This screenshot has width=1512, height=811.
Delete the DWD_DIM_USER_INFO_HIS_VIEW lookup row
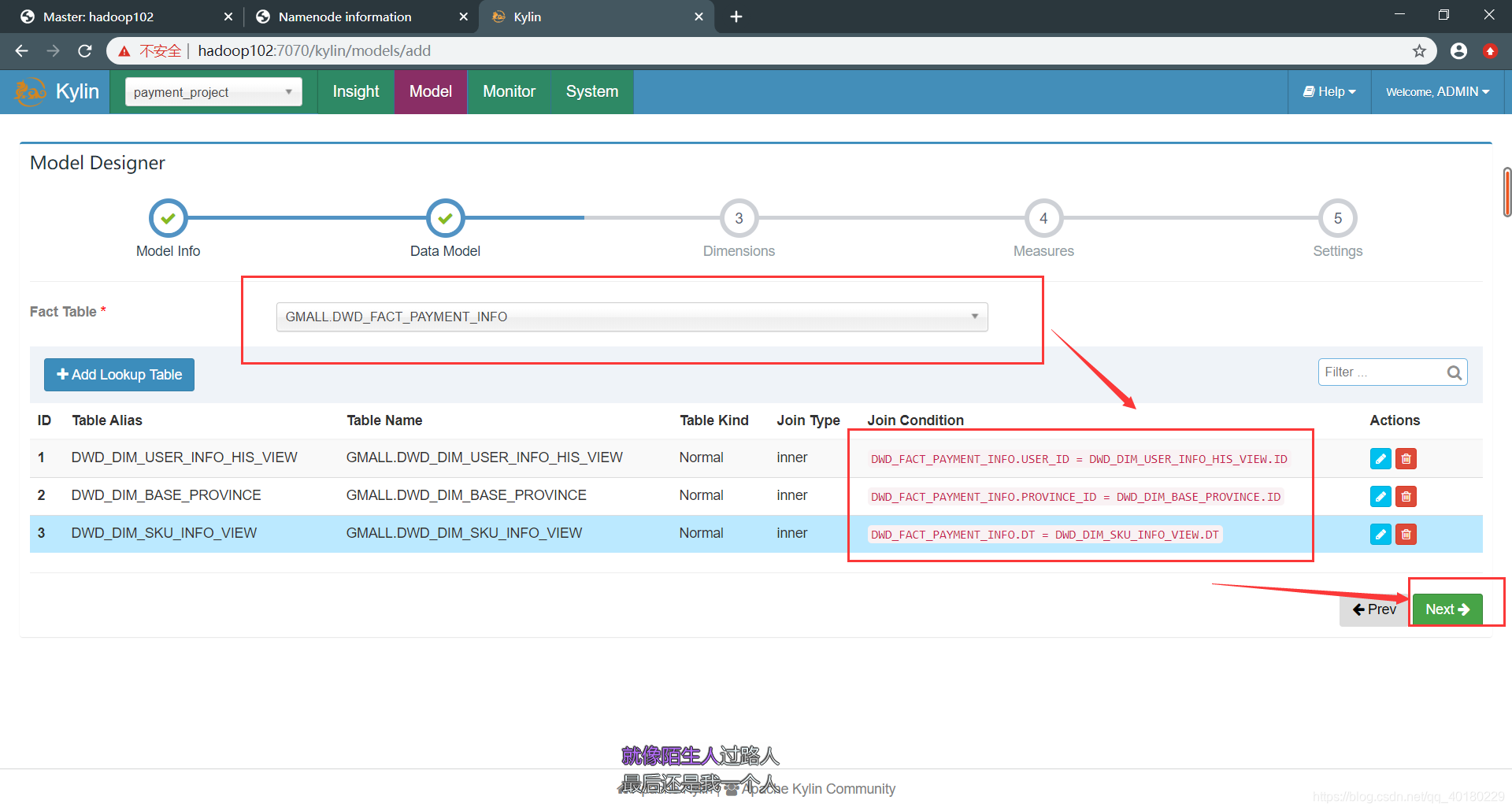(1406, 458)
